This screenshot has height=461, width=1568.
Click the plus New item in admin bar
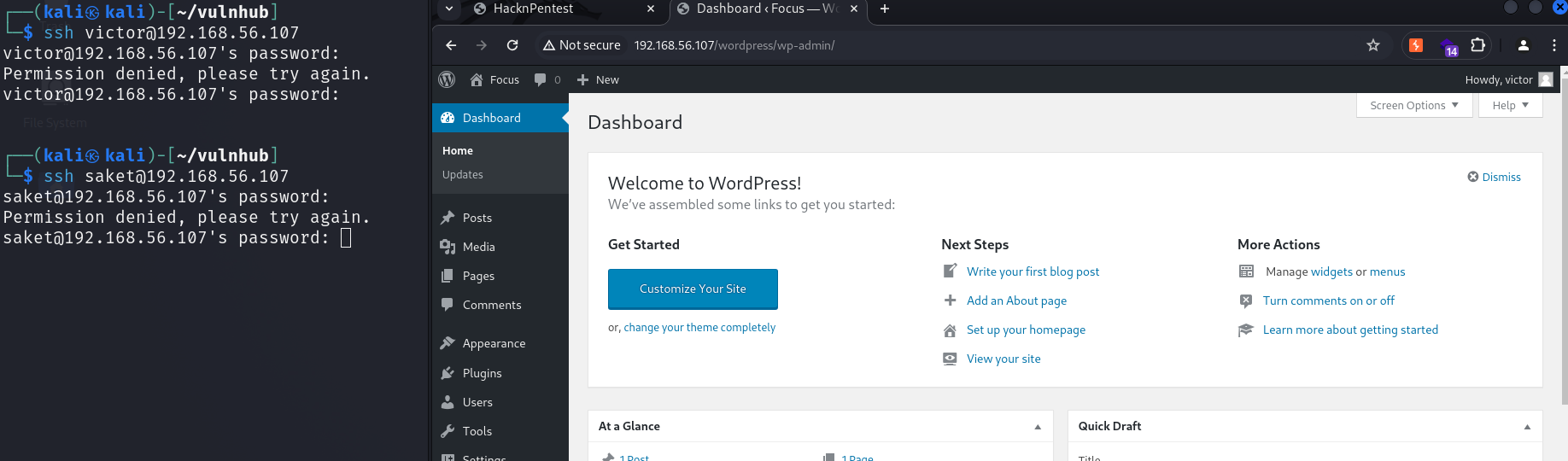coord(598,79)
